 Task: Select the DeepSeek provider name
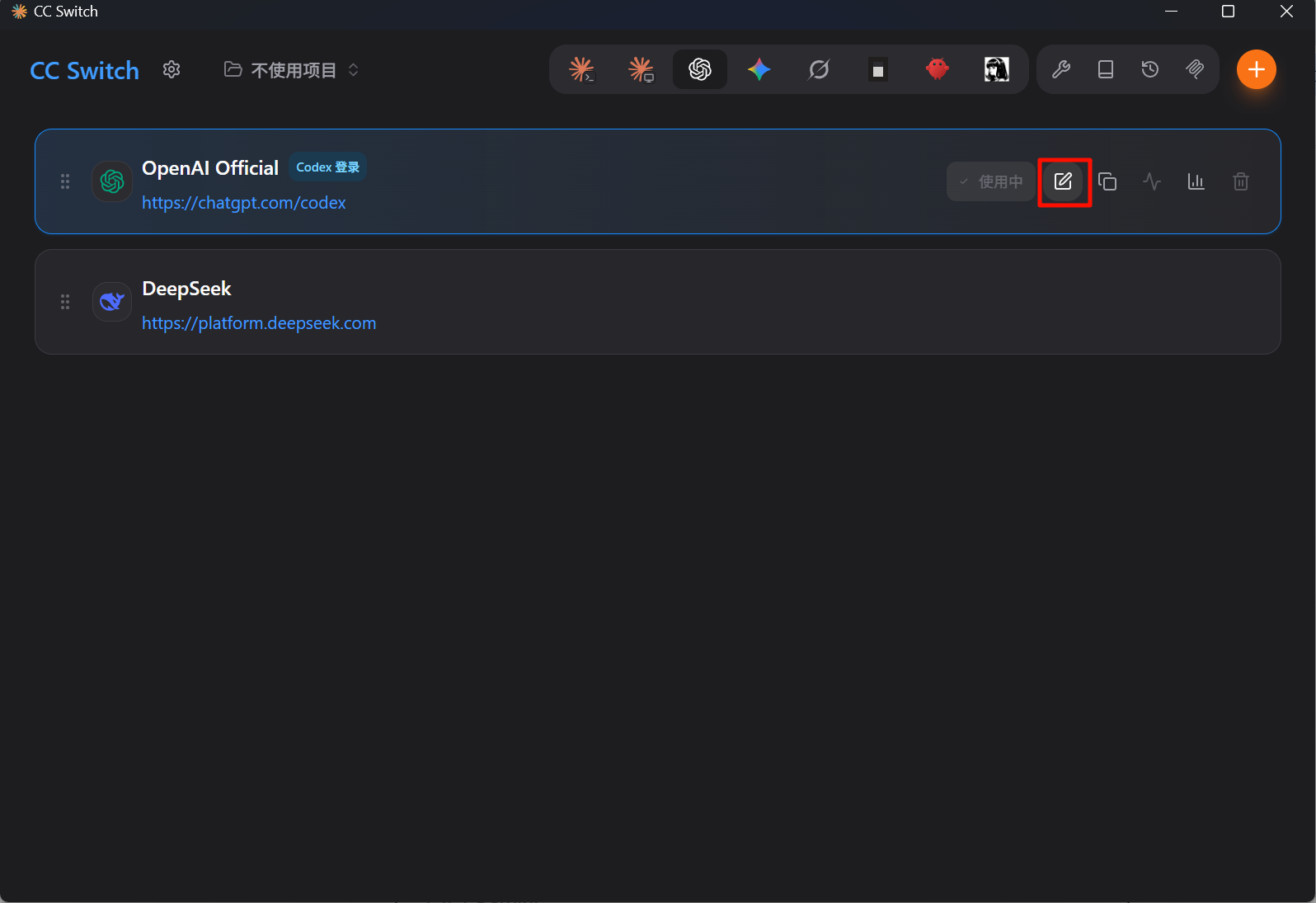pos(186,289)
